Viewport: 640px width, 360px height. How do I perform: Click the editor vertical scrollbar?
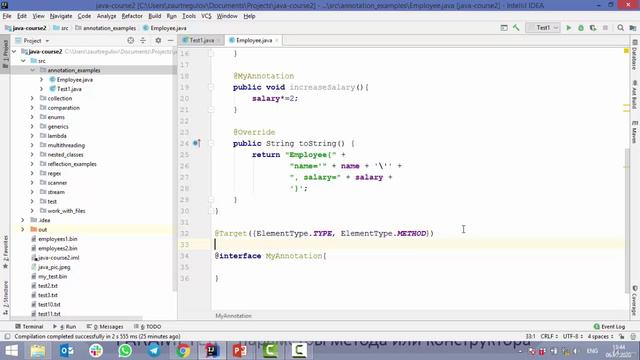pos(627,220)
